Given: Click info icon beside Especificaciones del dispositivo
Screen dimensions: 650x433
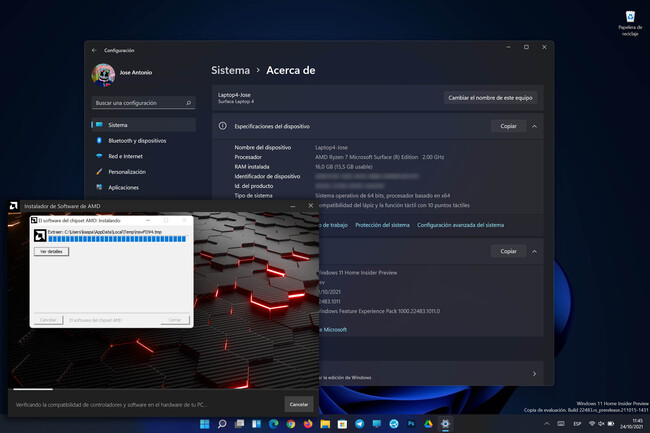Looking at the screenshot, I should [223, 126].
